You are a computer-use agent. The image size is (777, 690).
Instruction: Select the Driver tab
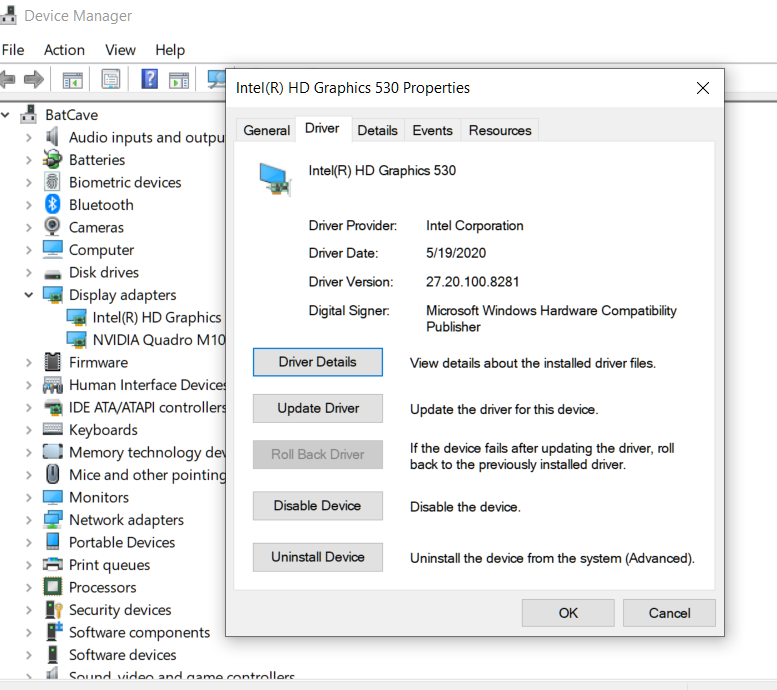coord(322,128)
